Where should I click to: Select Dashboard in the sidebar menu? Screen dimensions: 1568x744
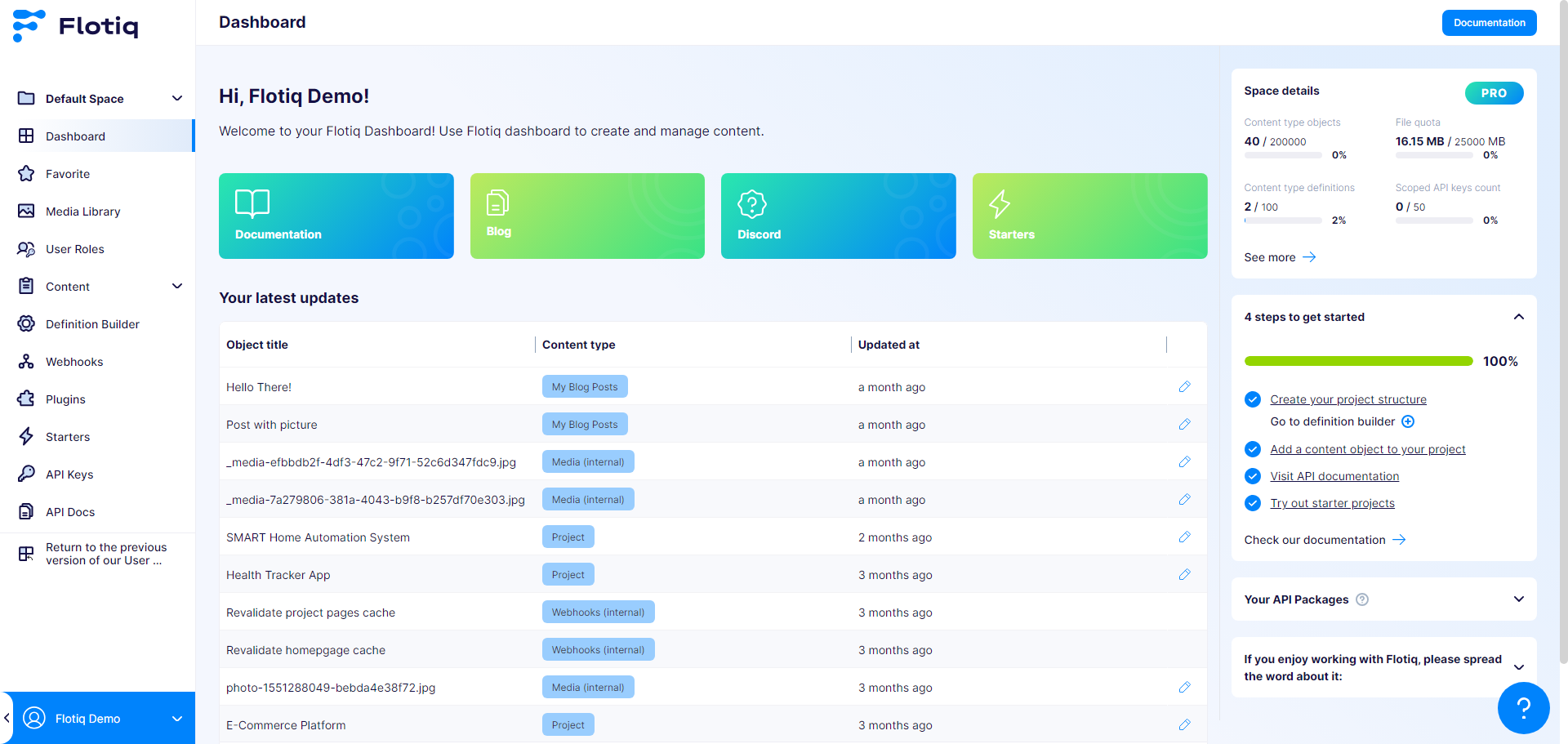(x=77, y=136)
